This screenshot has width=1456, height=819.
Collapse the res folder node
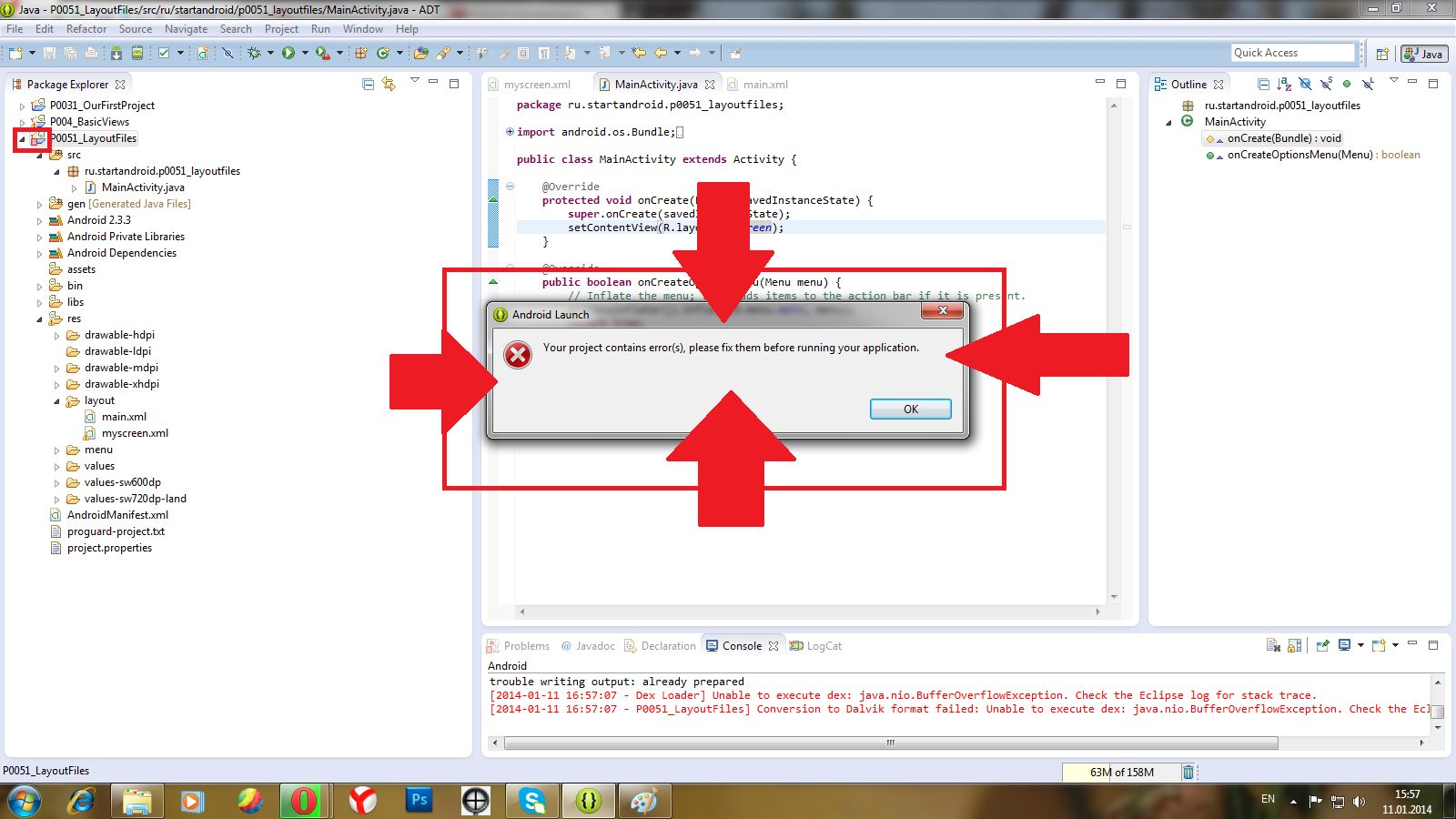pyautogui.click(x=40, y=319)
